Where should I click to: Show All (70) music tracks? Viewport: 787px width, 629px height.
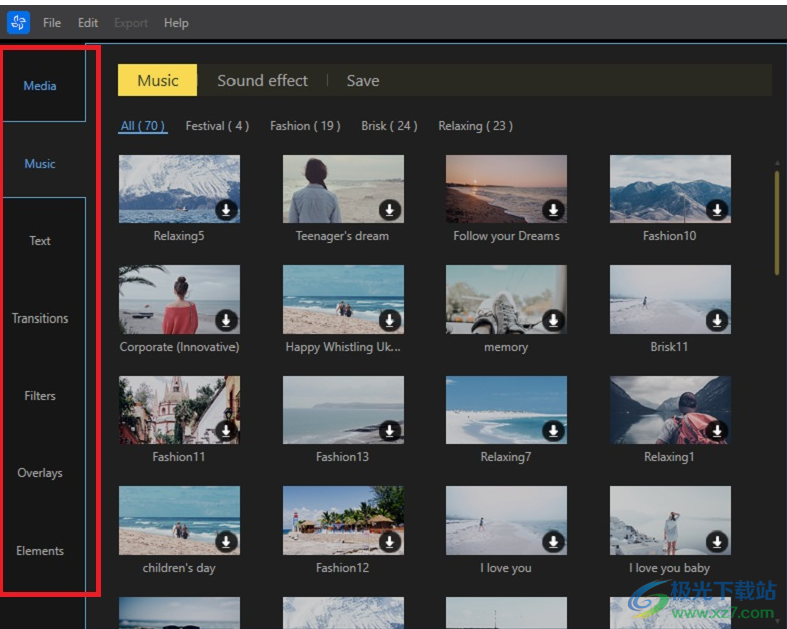click(x=143, y=126)
